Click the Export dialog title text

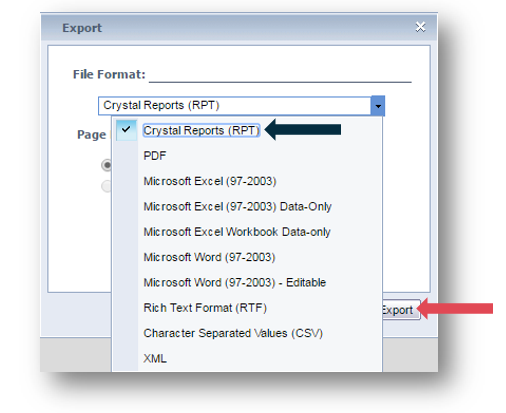coord(82,28)
